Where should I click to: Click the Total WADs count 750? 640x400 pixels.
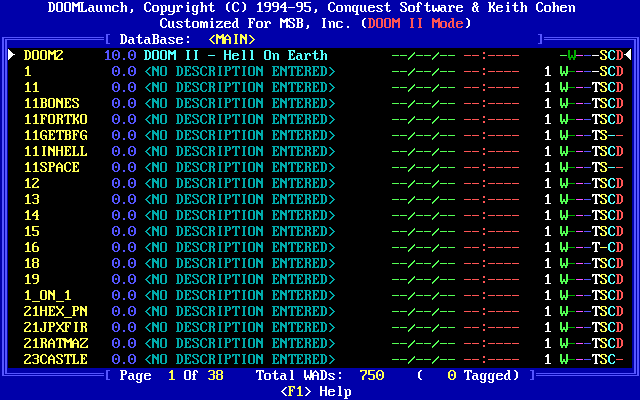click(x=372, y=375)
